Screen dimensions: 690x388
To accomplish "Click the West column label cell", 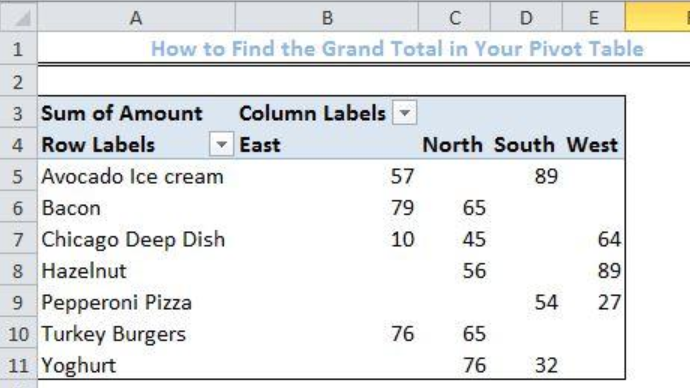I will point(593,145).
